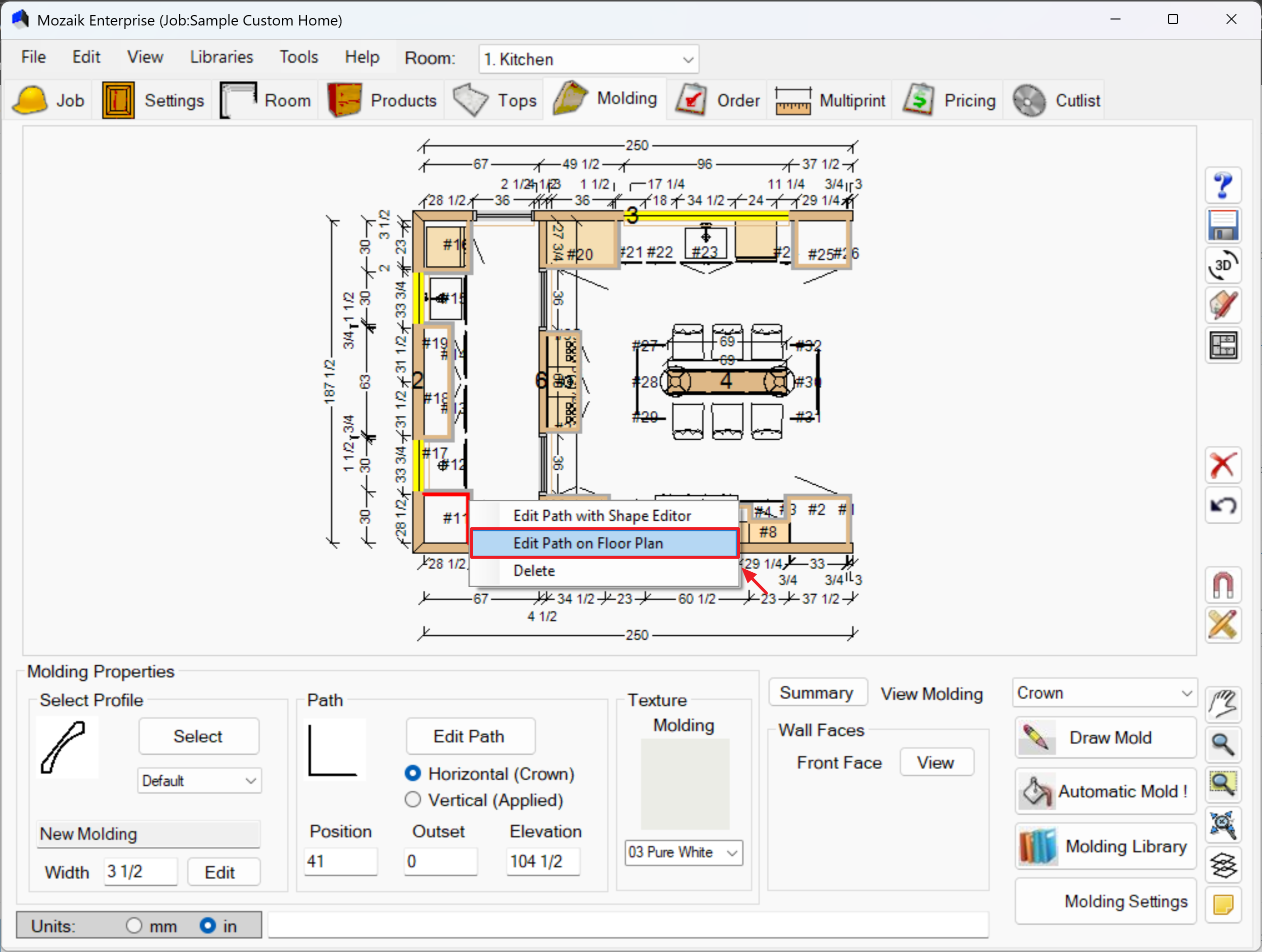The width and height of the screenshot is (1262, 952).
Task: Select the hand pan tool icon
Action: pyautogui.click(x=1222, y=705)
